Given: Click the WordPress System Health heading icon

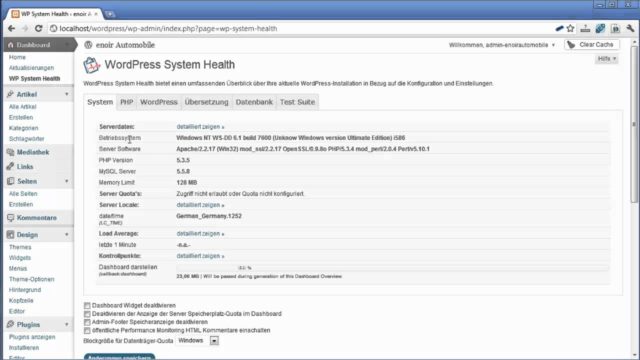Looking at the screenshot, I should (x=91, y=65).
